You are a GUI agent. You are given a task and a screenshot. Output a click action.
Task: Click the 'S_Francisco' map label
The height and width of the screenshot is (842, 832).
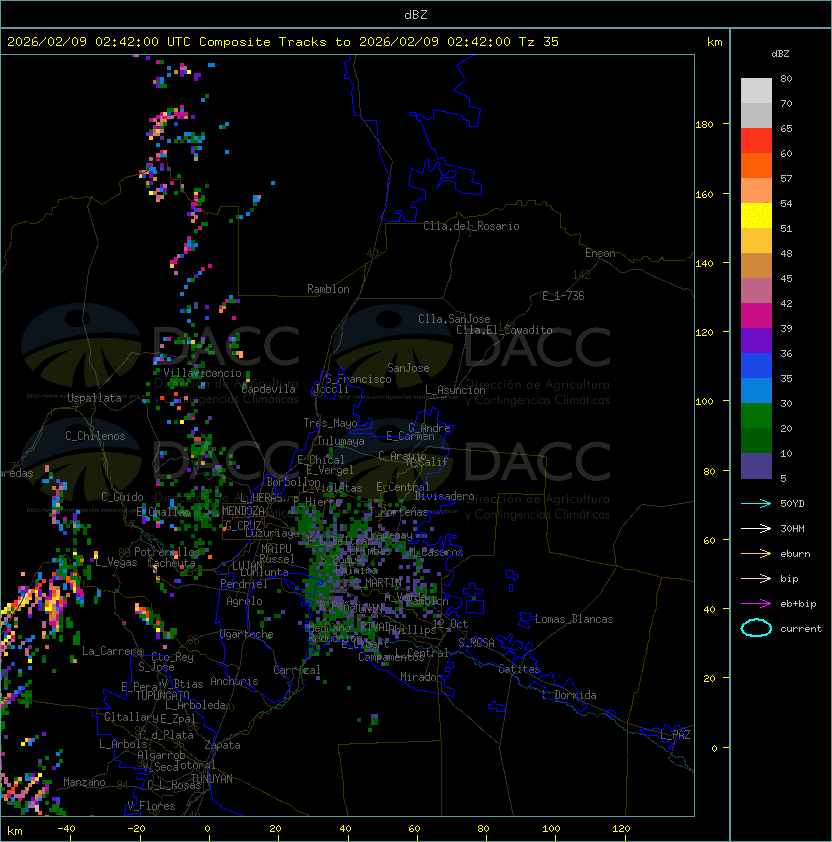tap(358, 379)
